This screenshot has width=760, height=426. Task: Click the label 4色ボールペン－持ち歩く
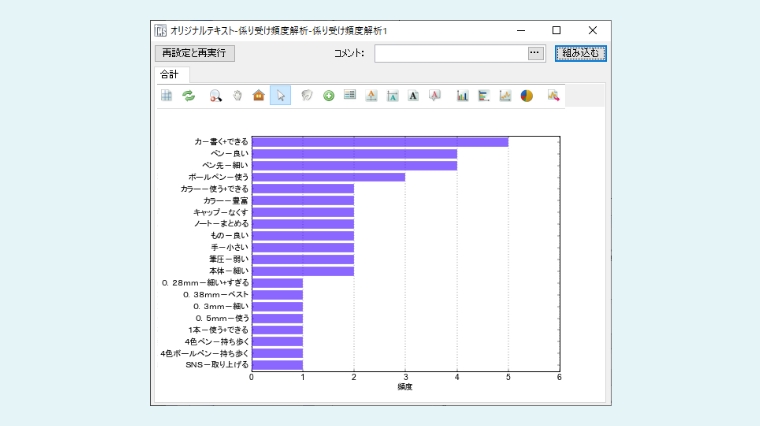pyautogui.click(x=205, y=354)
